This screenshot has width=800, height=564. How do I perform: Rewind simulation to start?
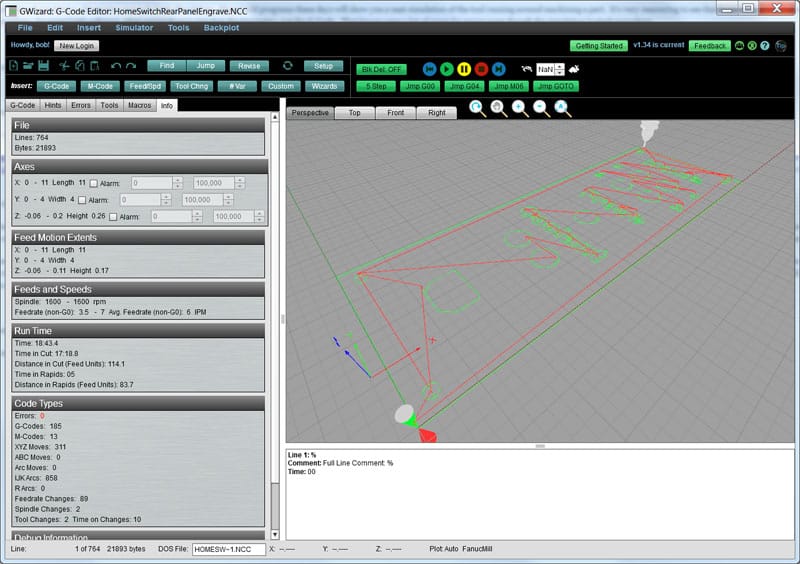tap(430, 69)
